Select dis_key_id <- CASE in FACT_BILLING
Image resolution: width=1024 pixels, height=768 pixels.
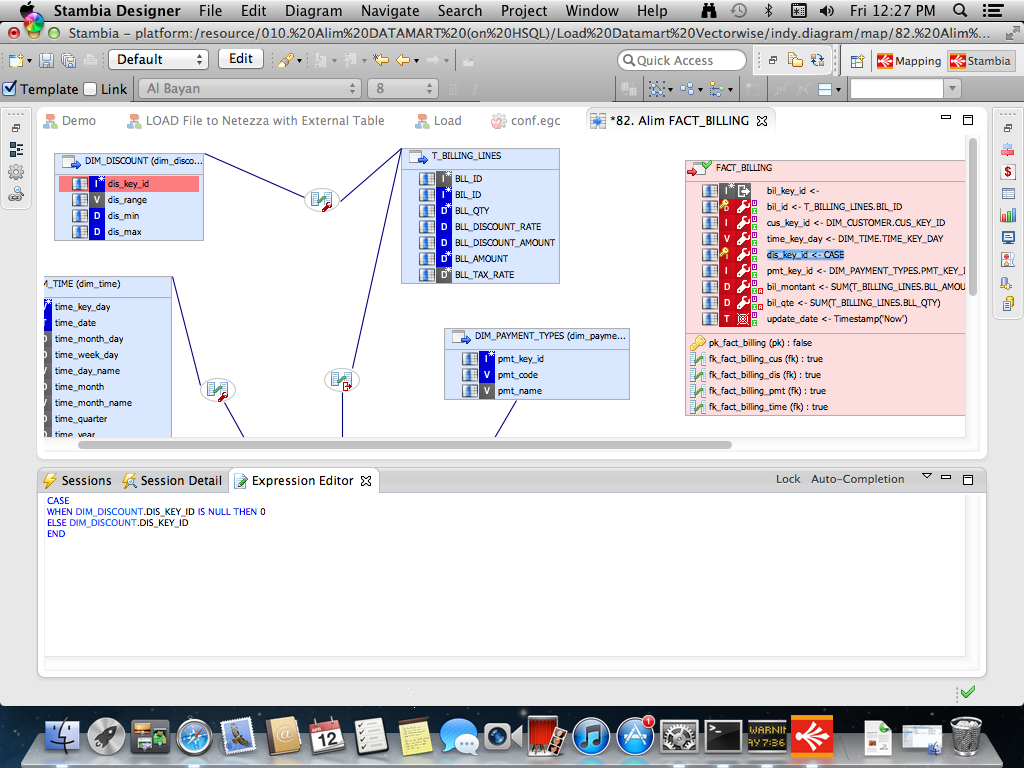pos(805,255)
